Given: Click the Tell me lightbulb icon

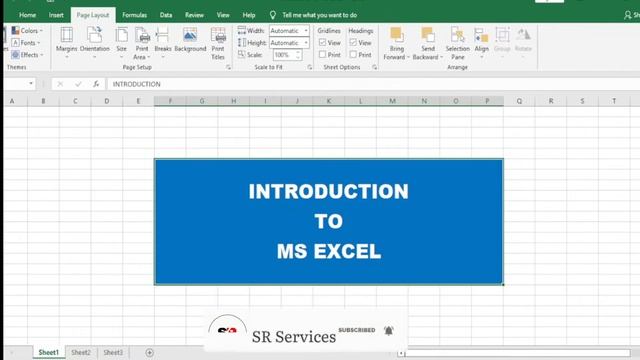Looking at the screenshot, I should (x=272, y=15).
